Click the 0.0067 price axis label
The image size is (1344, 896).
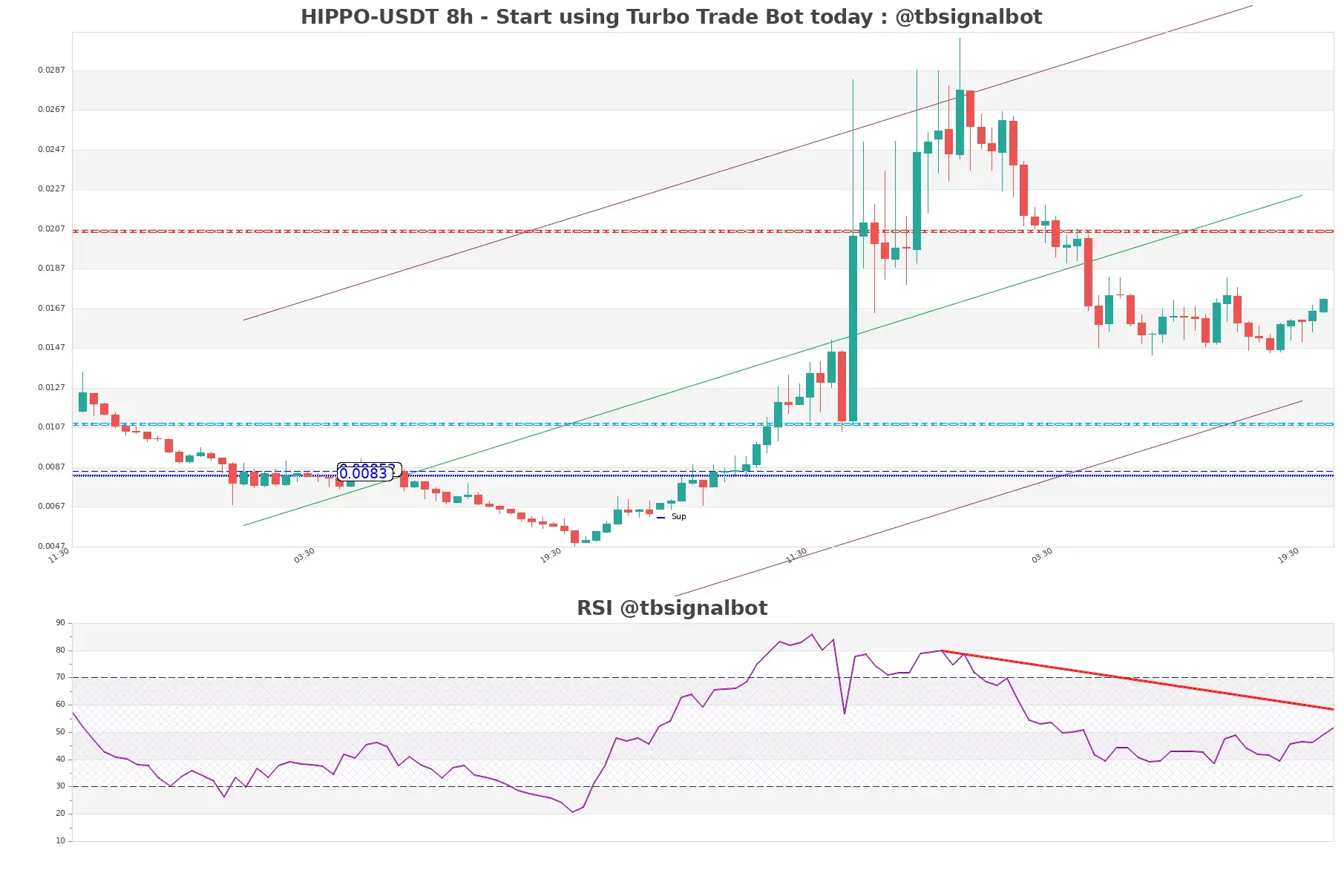pos(51,506)
